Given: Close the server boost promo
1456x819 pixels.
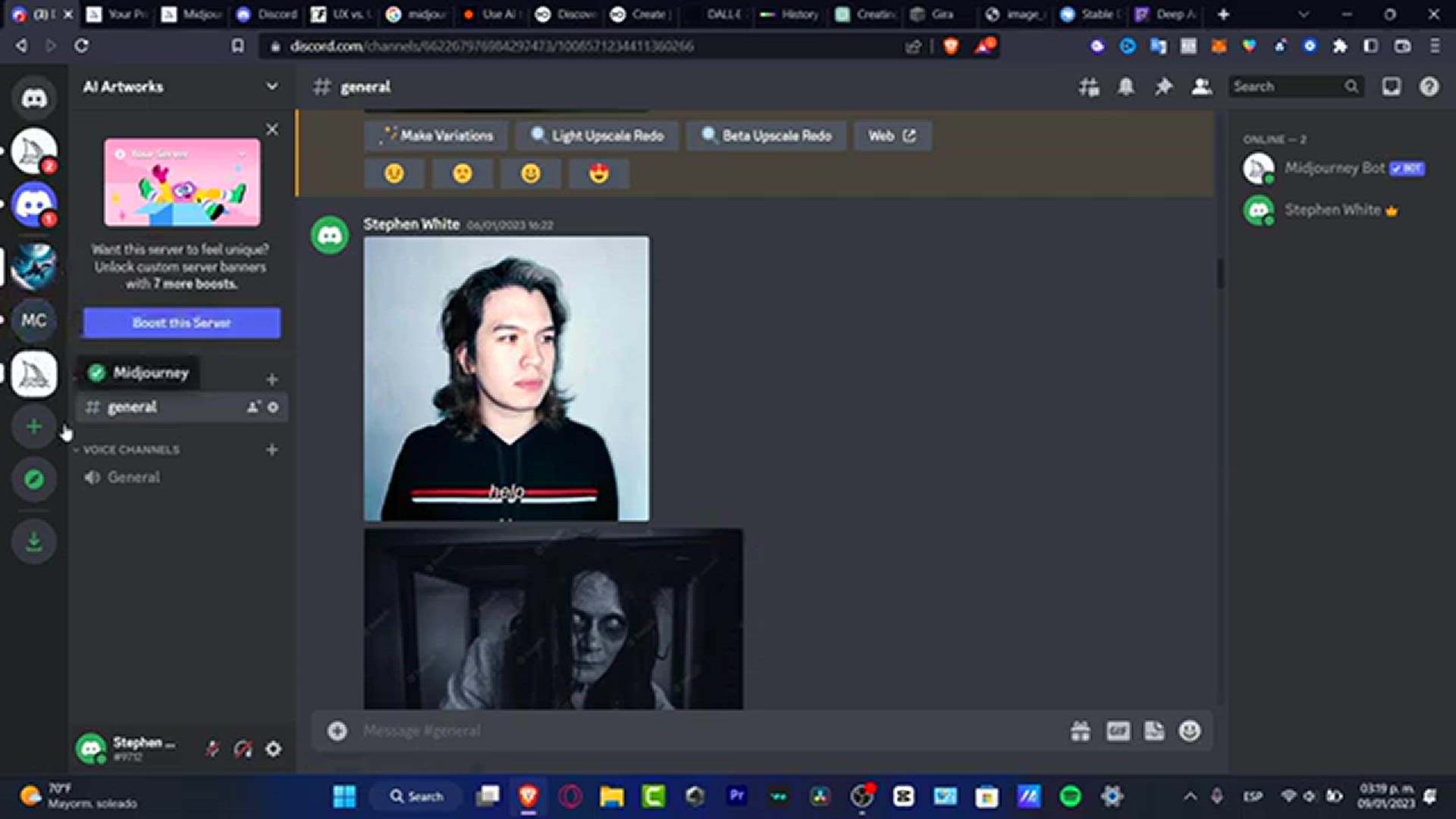Looking at the screenshot, I should click(272, 130).
